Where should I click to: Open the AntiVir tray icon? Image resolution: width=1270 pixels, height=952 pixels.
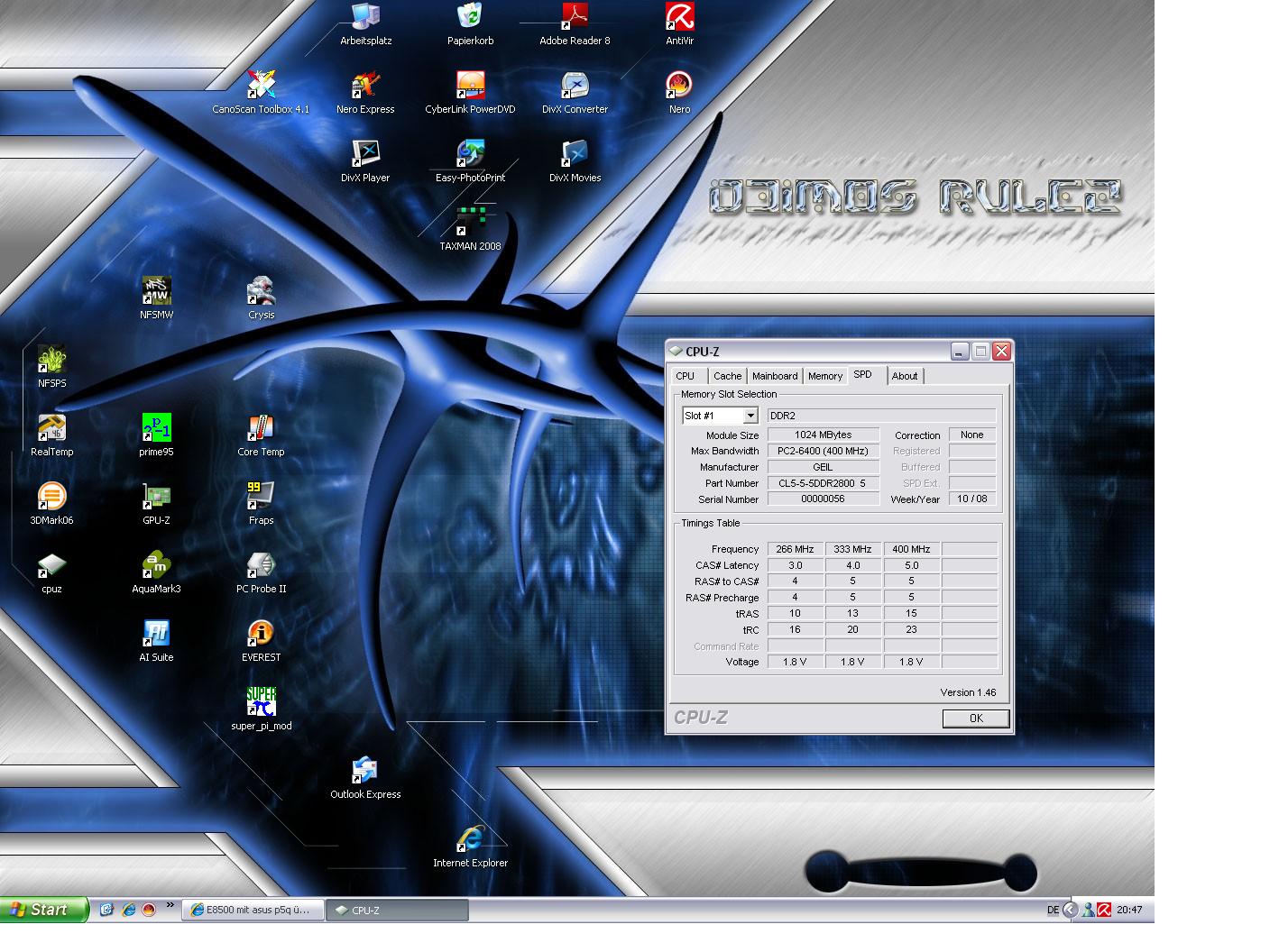tap(1103, 911)
